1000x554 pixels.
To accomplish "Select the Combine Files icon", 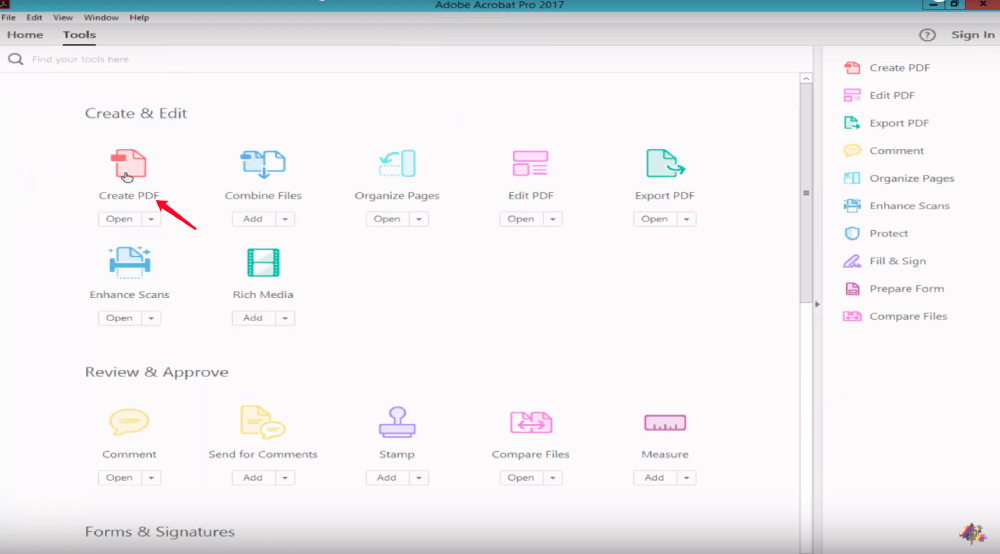I will pyautogui.click(x=262, y=164).
